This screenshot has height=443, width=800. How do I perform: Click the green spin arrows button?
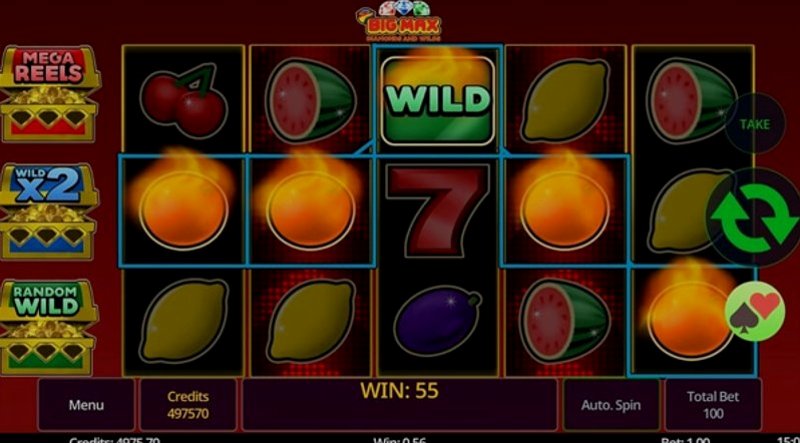pos(754,217)
